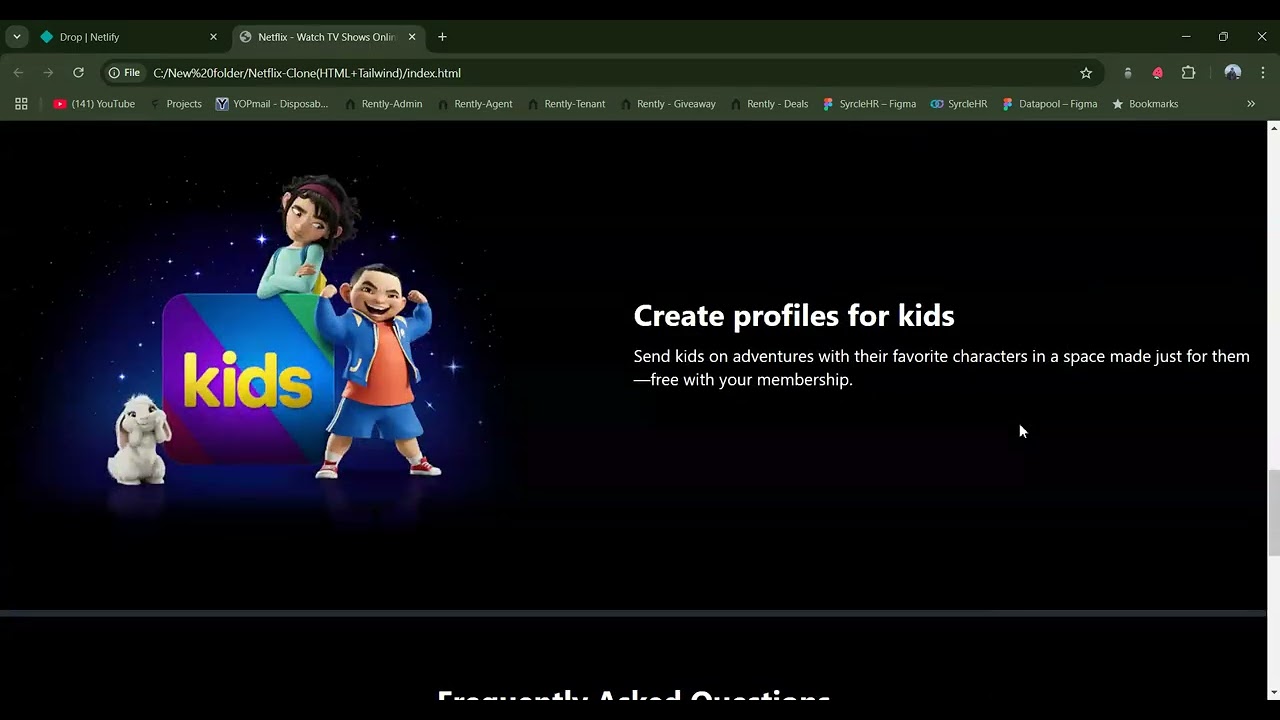
Task: Reload the current page
Action: (x=78, y=73)
